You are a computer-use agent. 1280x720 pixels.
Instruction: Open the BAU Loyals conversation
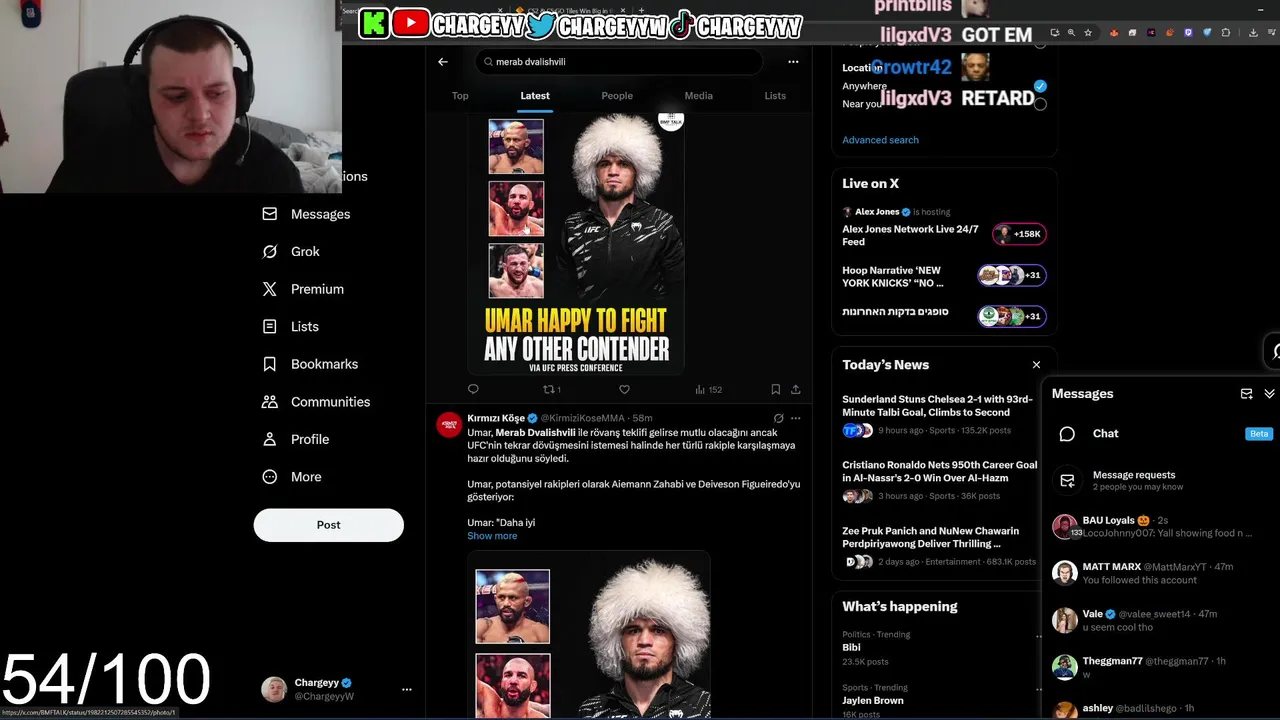pyautogui.click(x=1160, y=527)
